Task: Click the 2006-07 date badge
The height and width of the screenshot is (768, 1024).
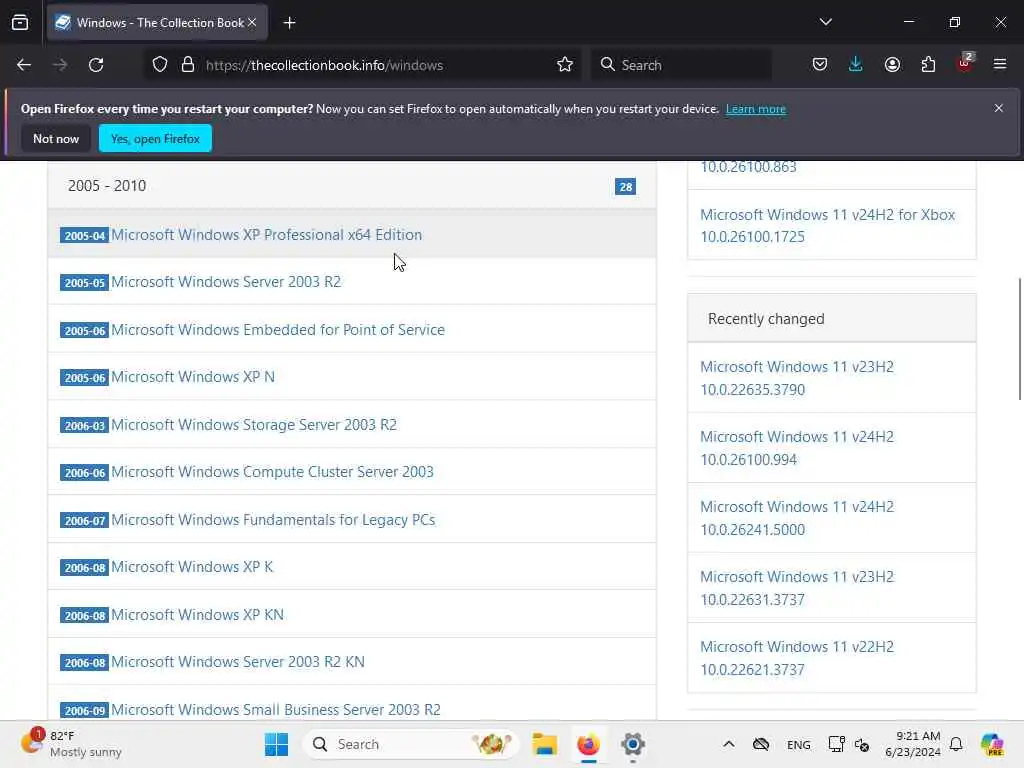Action: coord(84,520)
